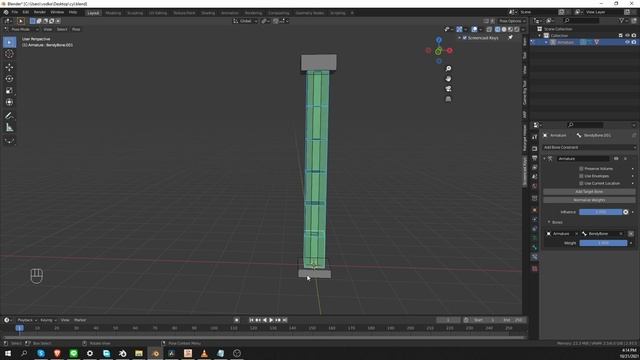Switch to the Animation workspace tab

click(x=230, y=13)
